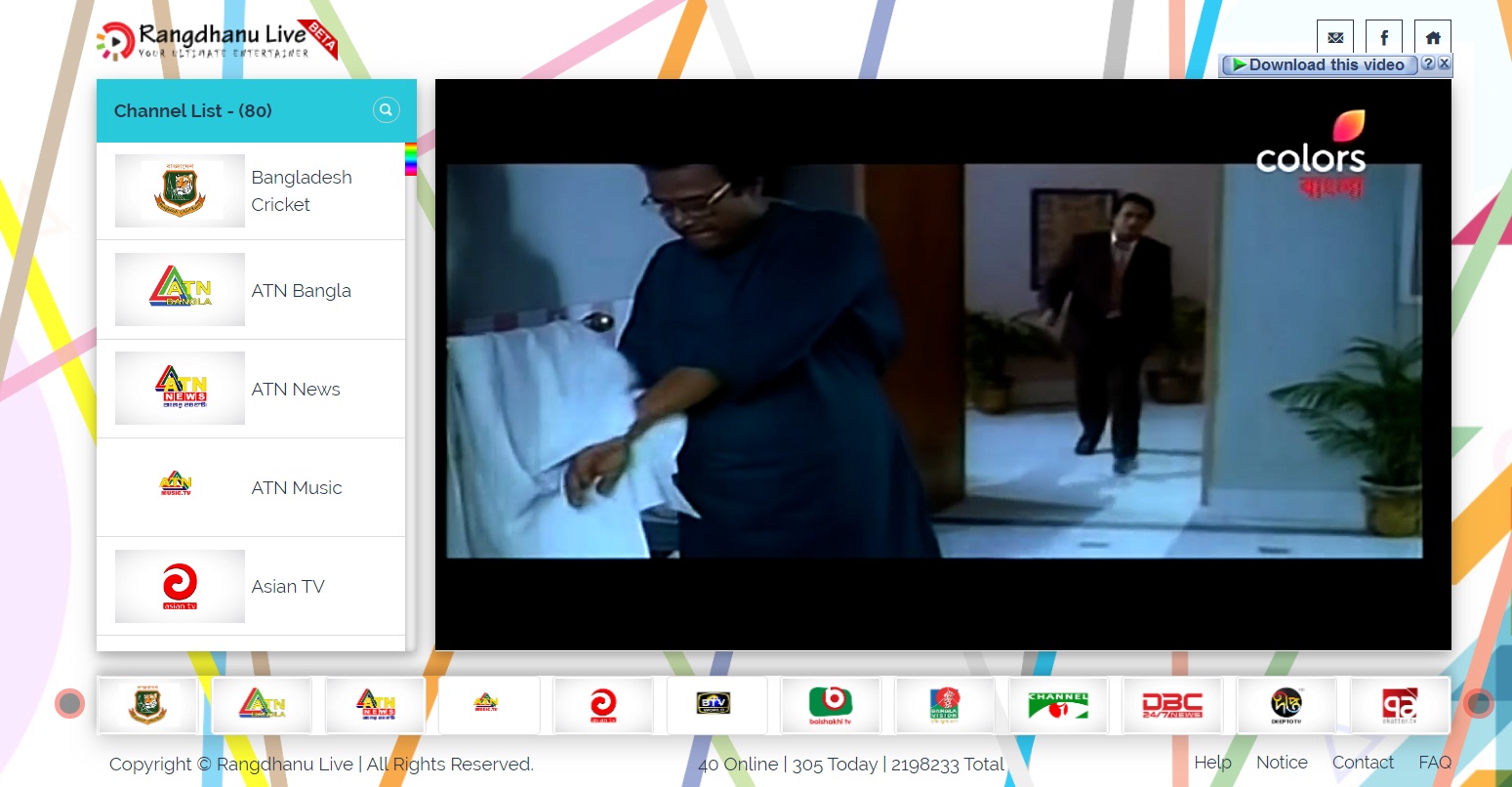Open the channel search icon

click(x=387, y=110)
